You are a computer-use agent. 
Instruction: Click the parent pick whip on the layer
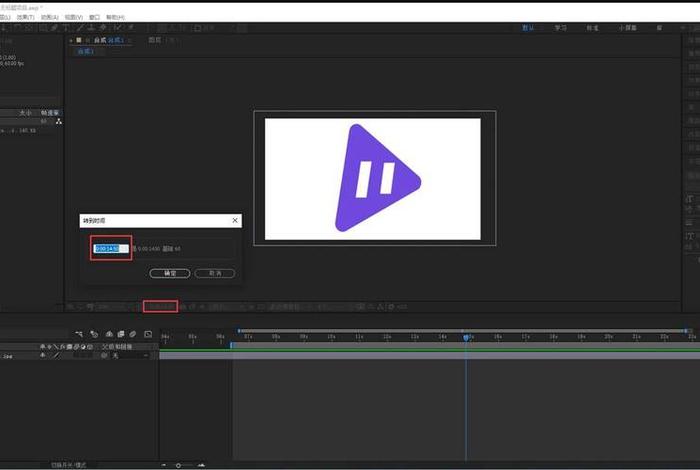[x=104, y=356]
